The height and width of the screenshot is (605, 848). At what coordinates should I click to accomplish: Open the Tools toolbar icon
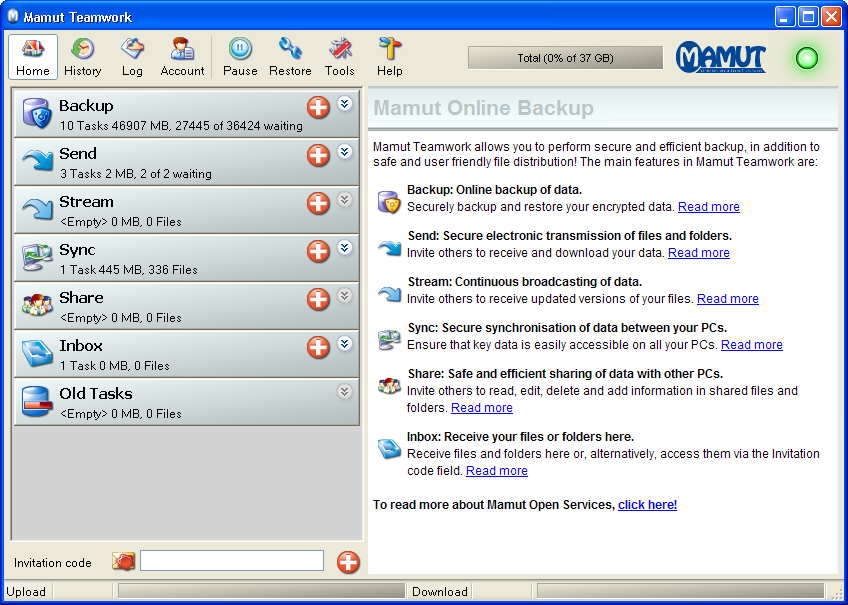coord(340,57)
